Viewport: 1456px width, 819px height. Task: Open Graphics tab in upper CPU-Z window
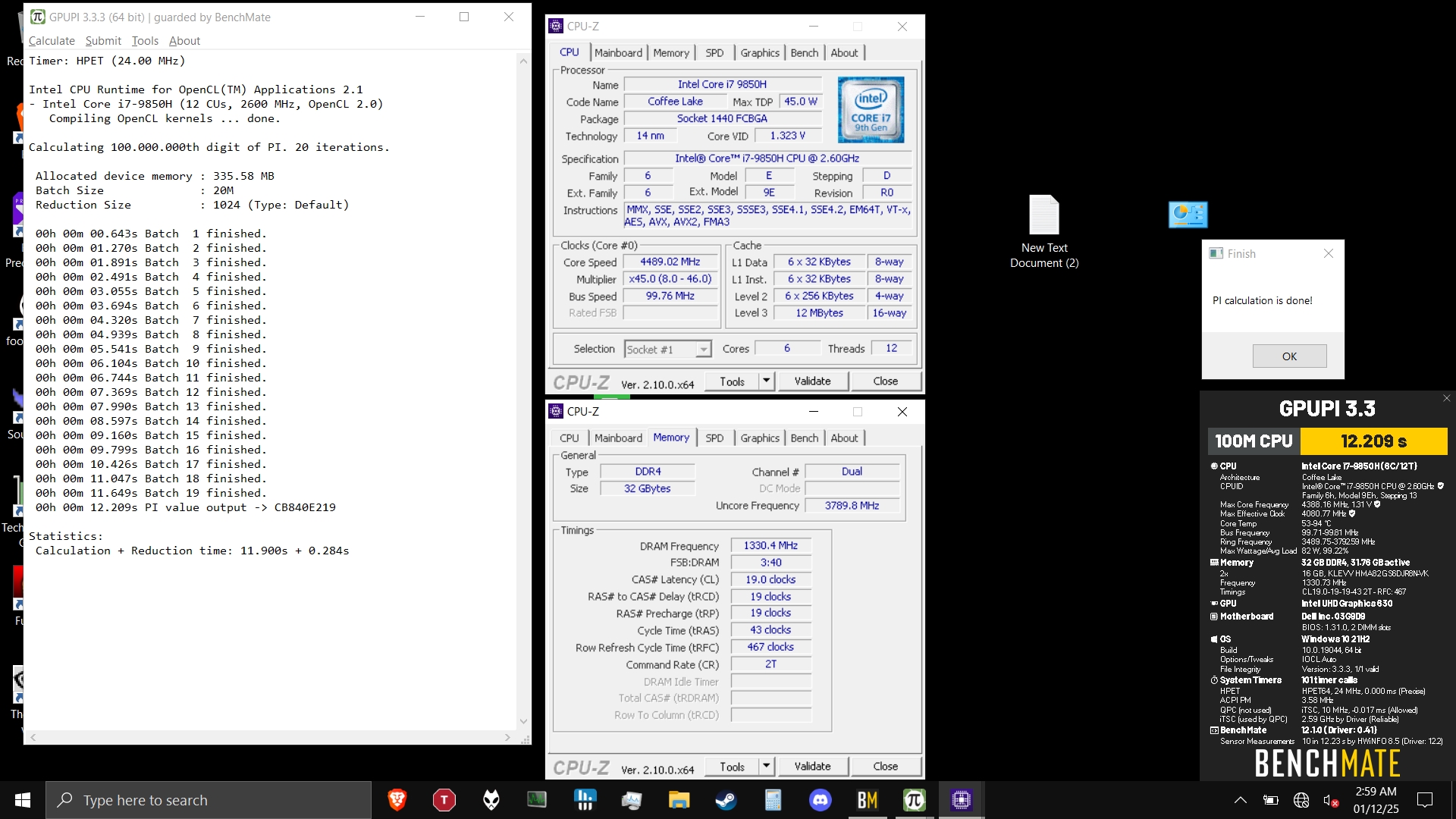coord(760,52)
